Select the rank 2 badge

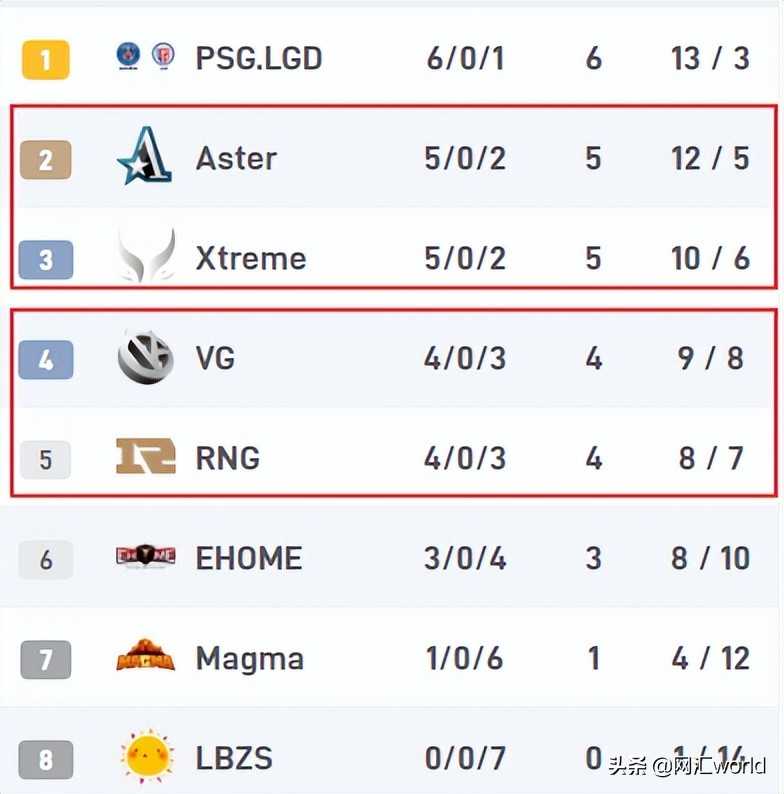pos(46,160)
